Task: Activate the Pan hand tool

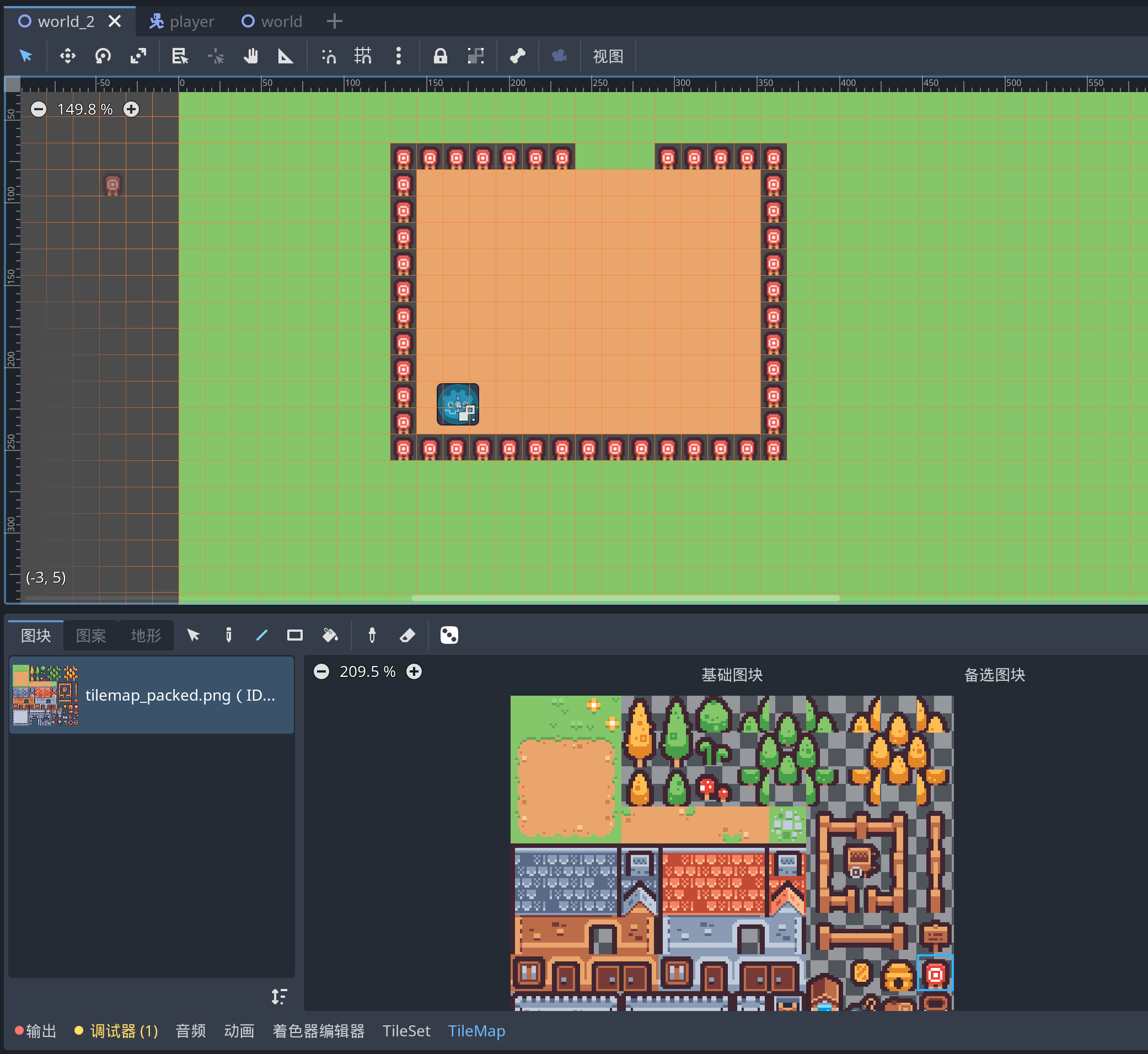Action: [x=250, y=56]
